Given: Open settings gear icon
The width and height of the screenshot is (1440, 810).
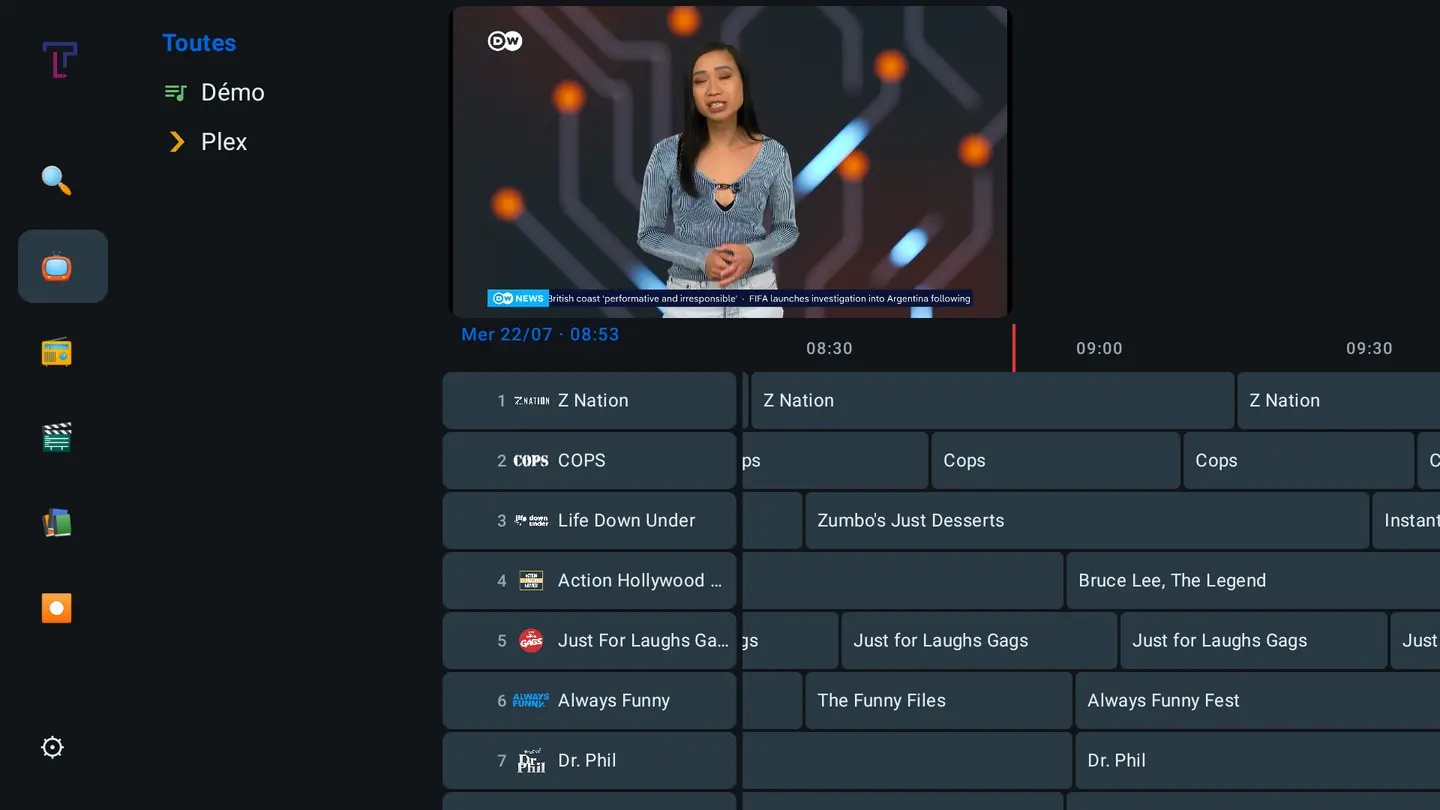Looking at the screenshot, I should [52, 748].
